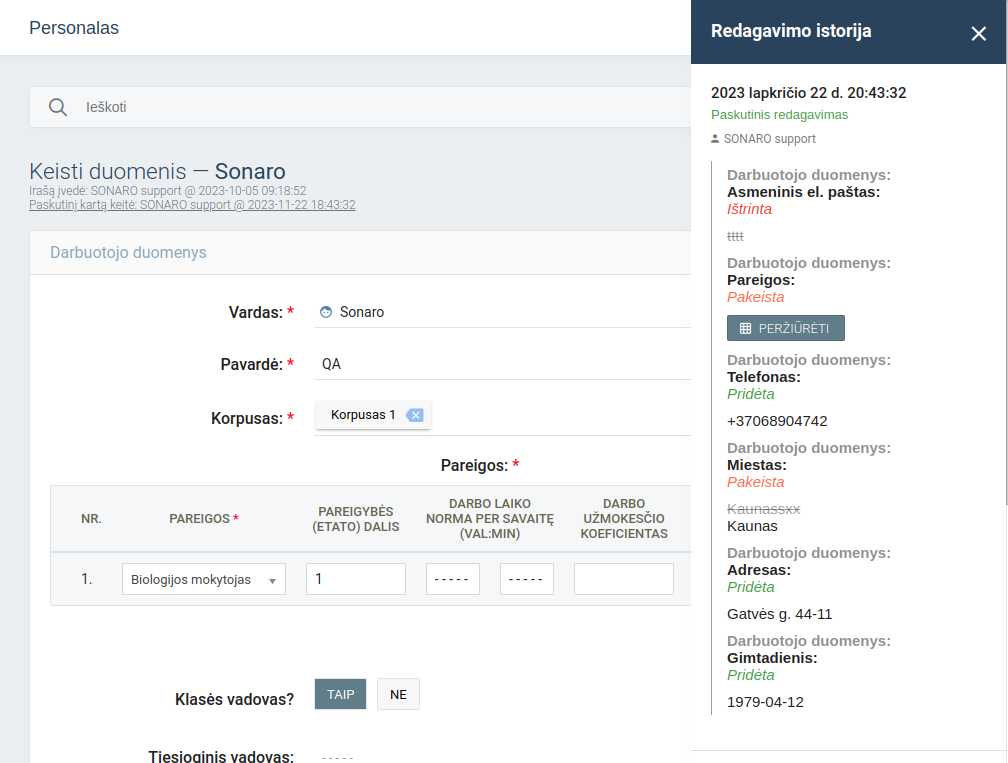Remove the Korpusas 1 tag
This screenshot has width=1008, height=763.
click(415, 415)
